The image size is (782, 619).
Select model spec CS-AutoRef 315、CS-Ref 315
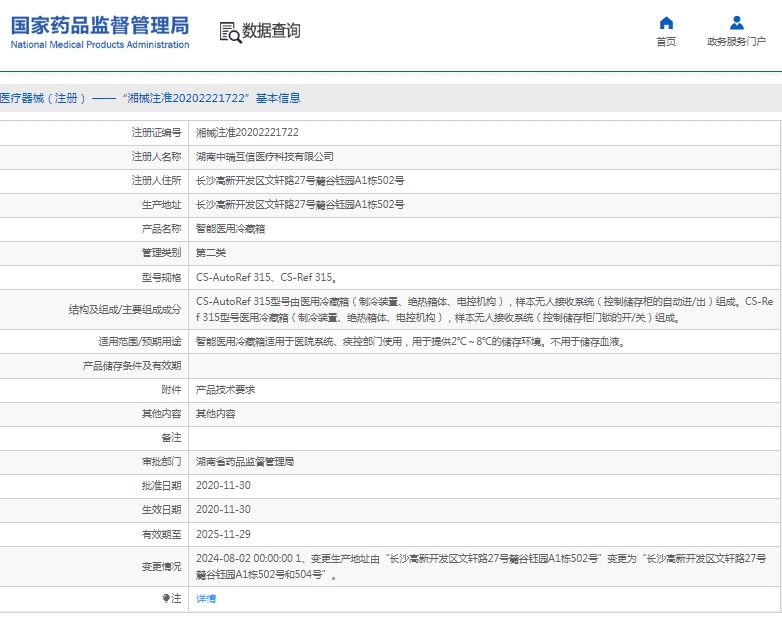point(266,277)
